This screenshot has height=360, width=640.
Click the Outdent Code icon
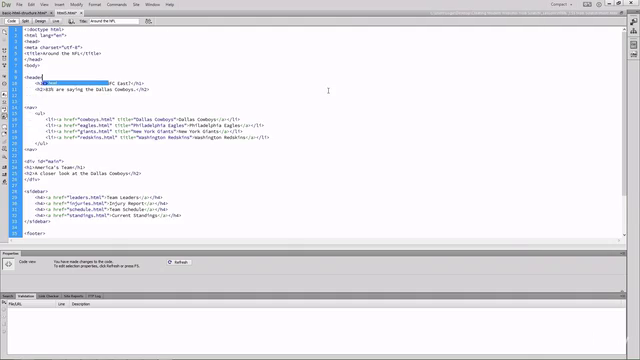(x=4, y=174)
